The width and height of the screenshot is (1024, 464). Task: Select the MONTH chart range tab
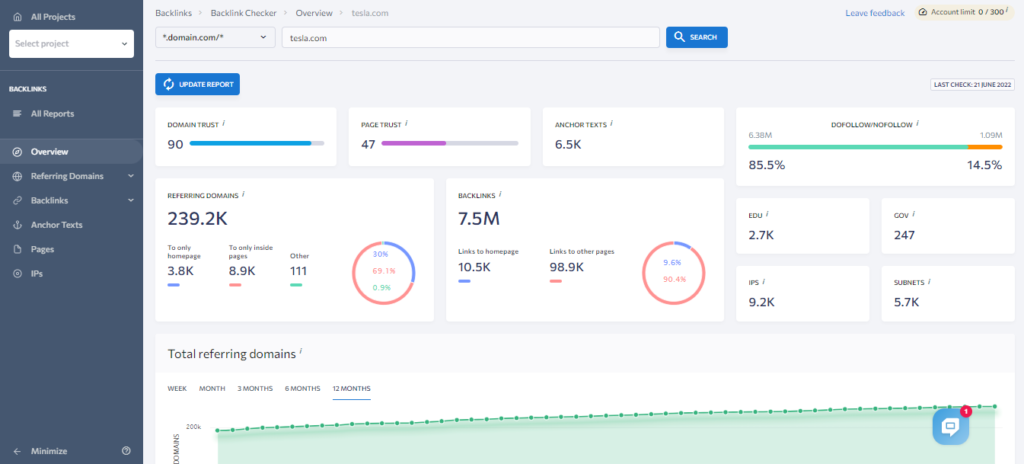212,388
